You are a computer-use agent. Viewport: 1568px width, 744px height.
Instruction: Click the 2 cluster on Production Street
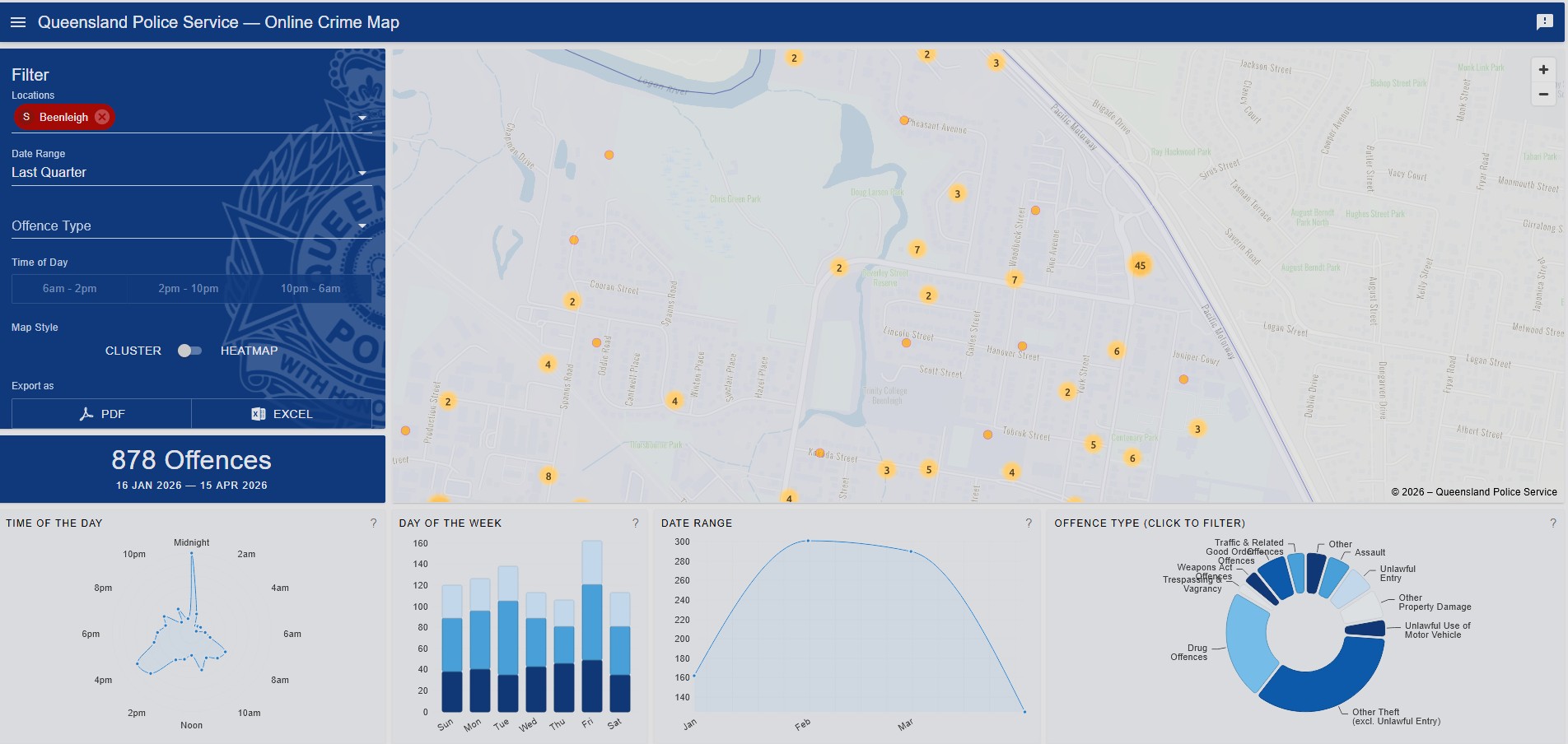tap(448, 402)
